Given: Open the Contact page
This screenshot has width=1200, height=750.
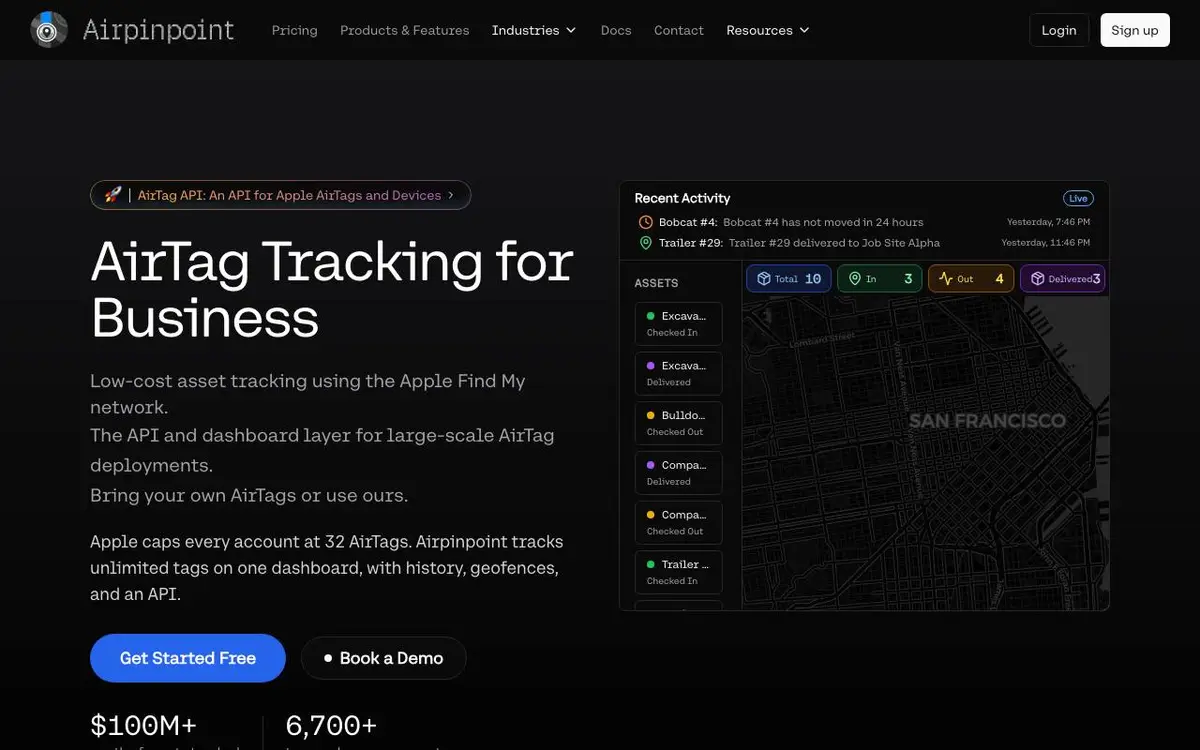Looking at the screenshot, I should pyautogui.click(x=679, y=30).
